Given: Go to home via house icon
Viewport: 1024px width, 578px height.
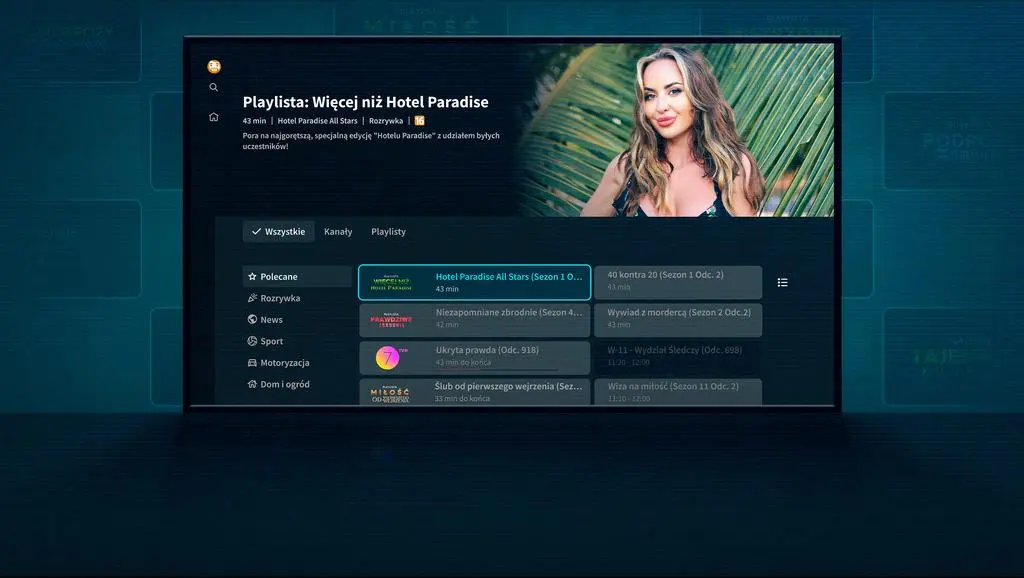Looking at the screenshot, I should click(214, 117).
